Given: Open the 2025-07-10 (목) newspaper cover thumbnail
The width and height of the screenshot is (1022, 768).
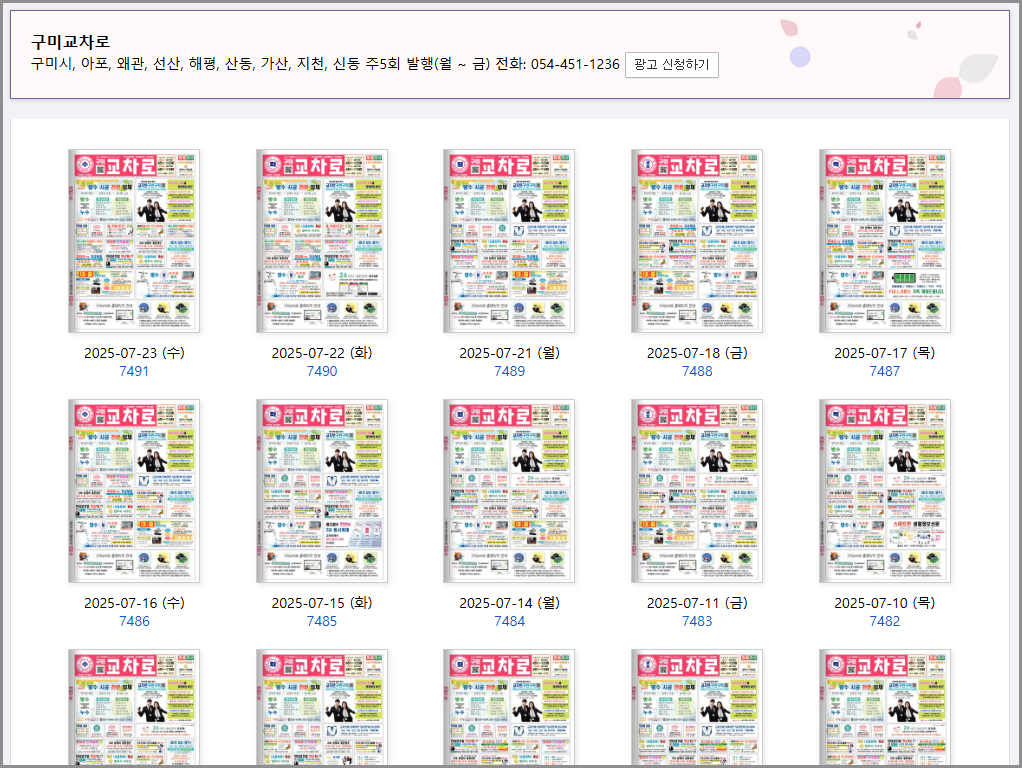Looking at the screenshot, I should (x=885, y=491).
